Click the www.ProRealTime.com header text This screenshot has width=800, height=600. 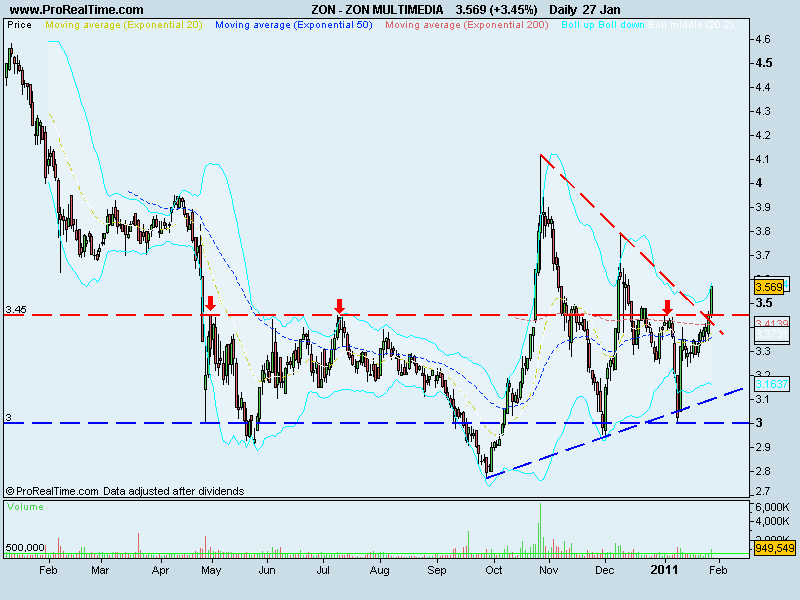click(x=77, y=10)
